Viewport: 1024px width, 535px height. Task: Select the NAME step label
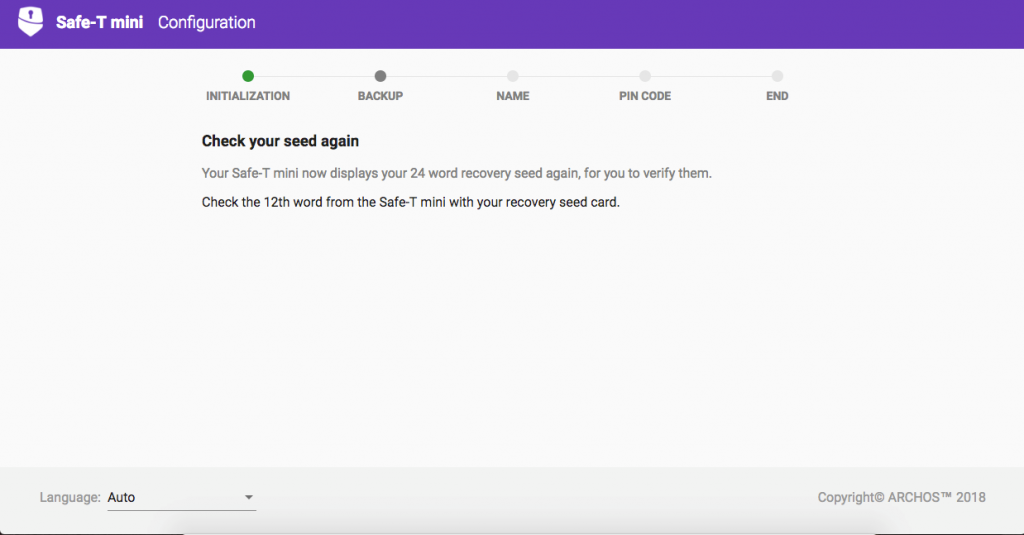(x=513, y=96)
